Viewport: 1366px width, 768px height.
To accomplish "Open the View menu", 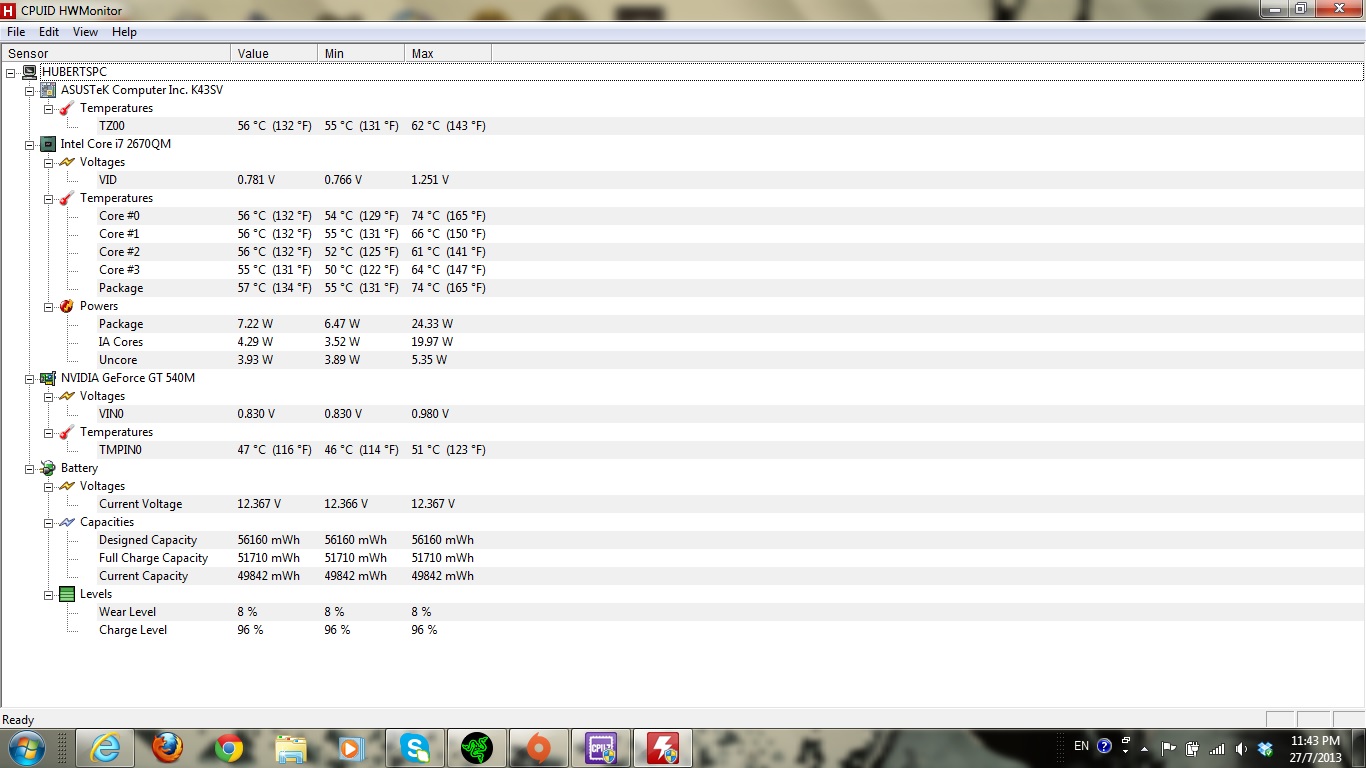I will click(x=86, y=32).
